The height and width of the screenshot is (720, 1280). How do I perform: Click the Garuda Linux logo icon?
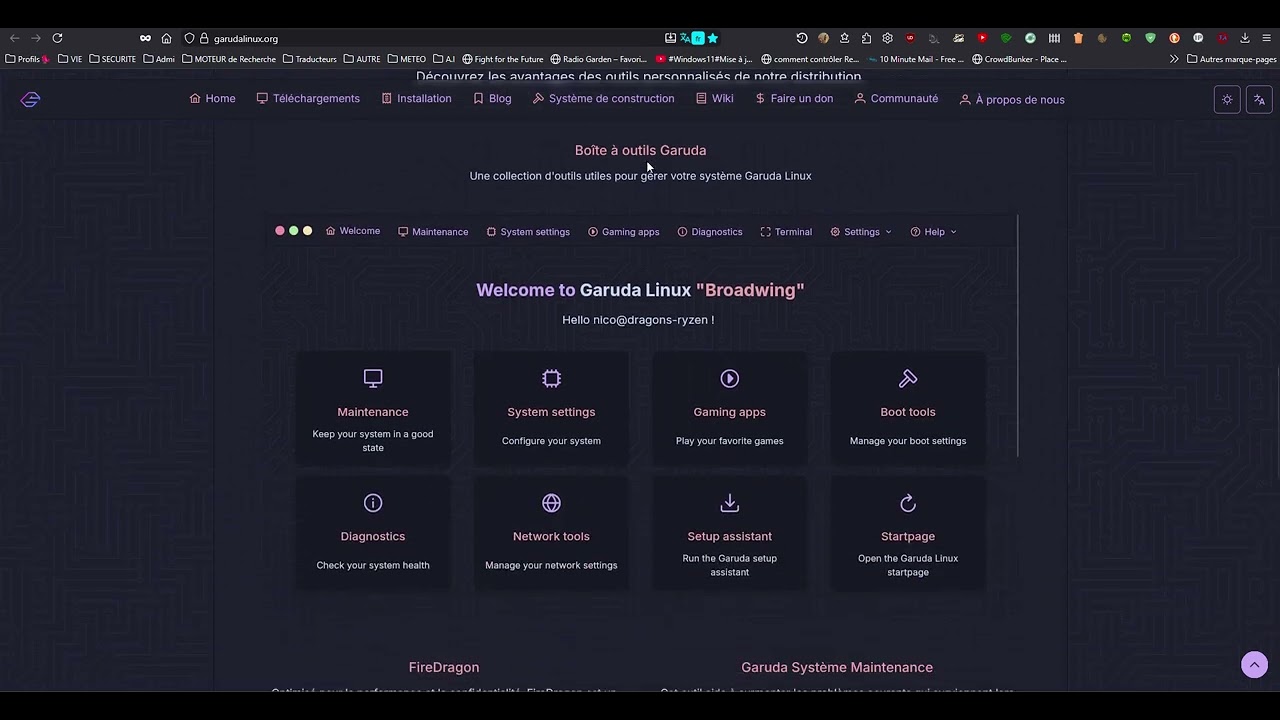click(30, 99)
